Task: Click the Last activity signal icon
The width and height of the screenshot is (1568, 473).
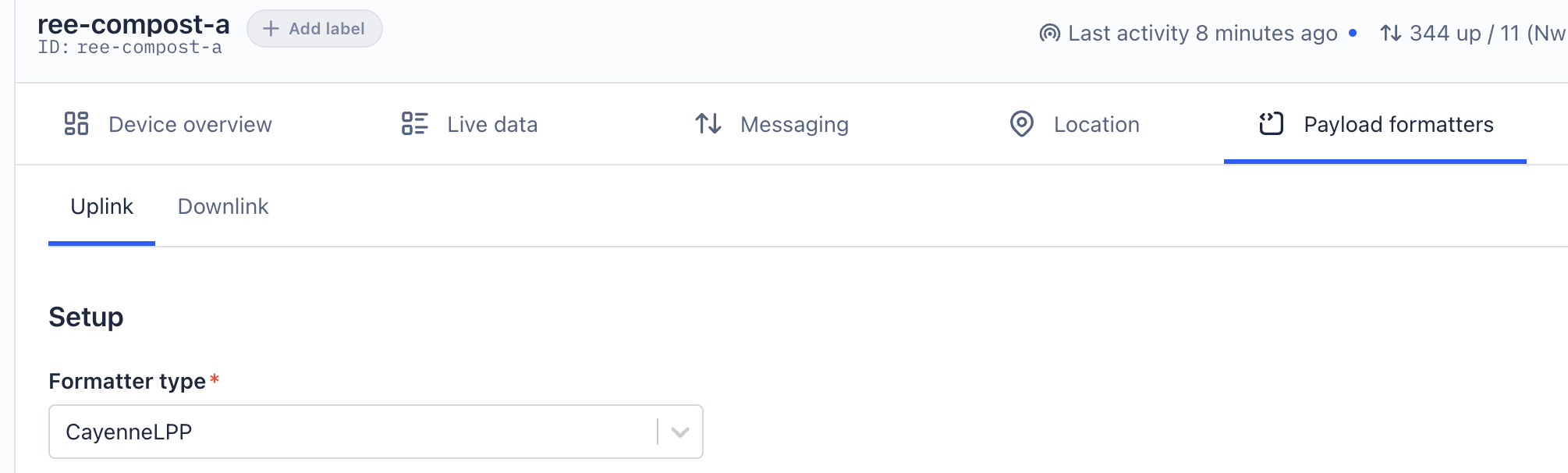Action: 1050,34
